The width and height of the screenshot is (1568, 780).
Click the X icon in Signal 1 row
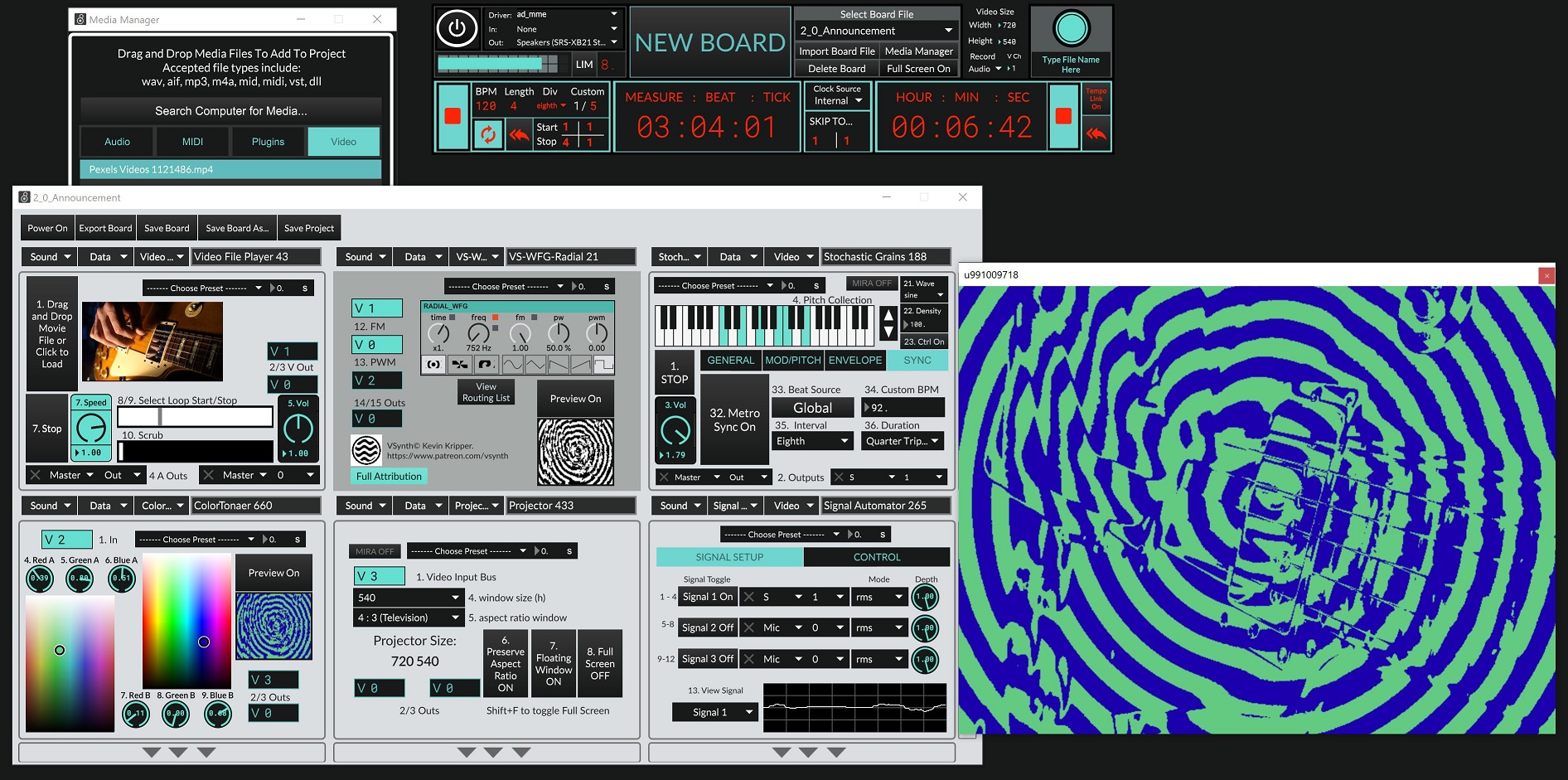[x=749, y=597]
